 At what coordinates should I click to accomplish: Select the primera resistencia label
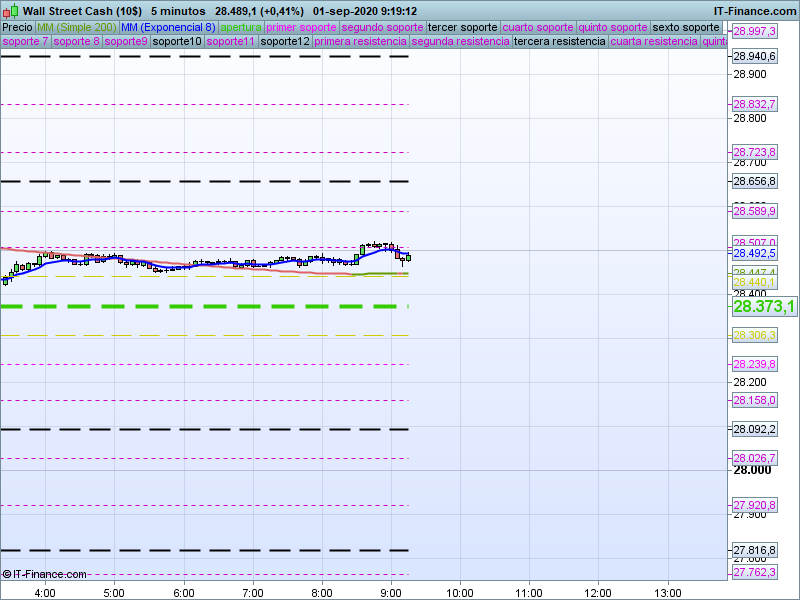(x=360, y=42)
